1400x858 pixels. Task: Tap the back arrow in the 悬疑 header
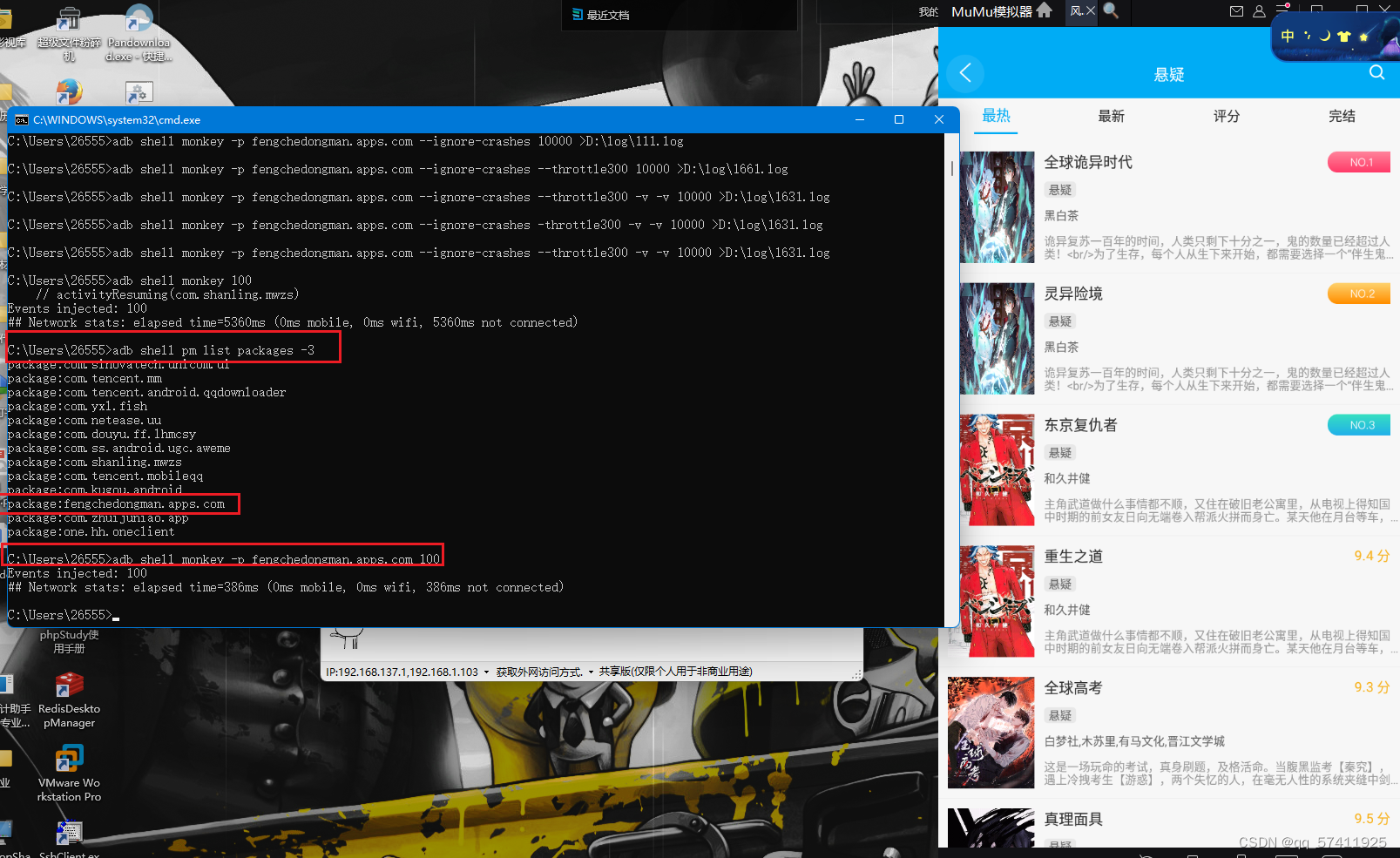coord(965,73)
